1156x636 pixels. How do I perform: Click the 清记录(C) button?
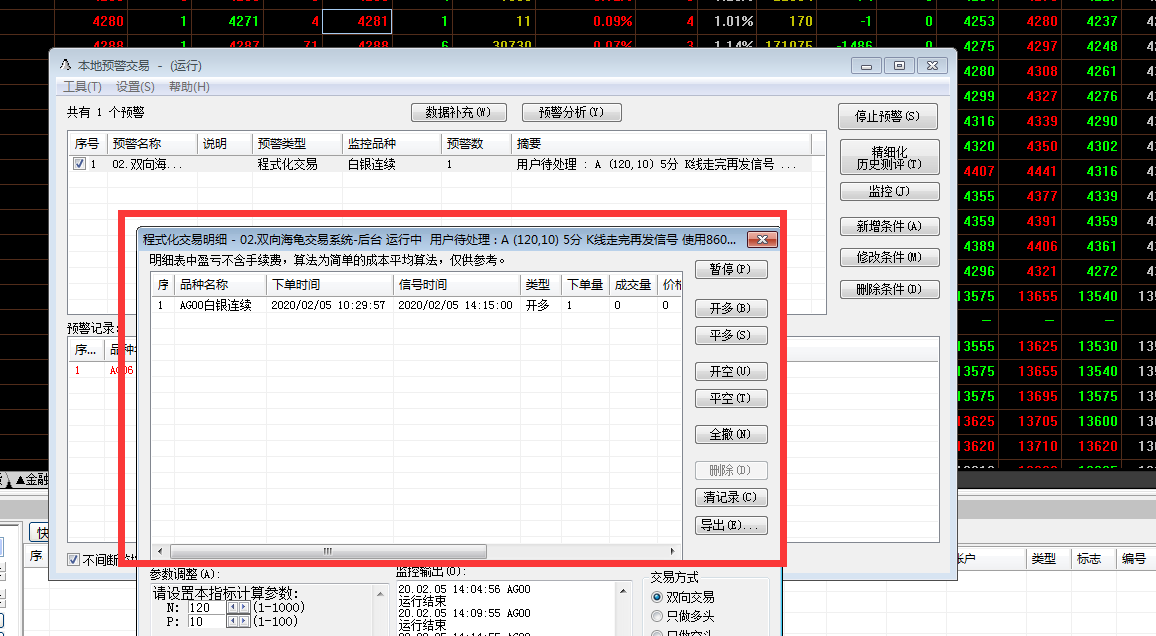pos(731,497)
